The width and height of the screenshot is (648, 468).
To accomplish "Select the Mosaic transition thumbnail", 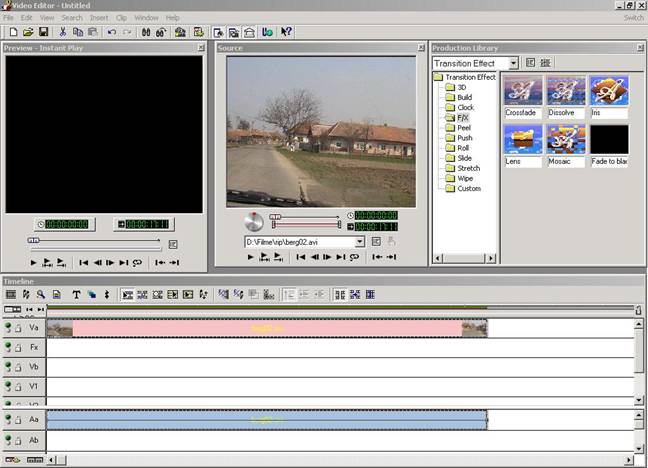I will point(565,140).
